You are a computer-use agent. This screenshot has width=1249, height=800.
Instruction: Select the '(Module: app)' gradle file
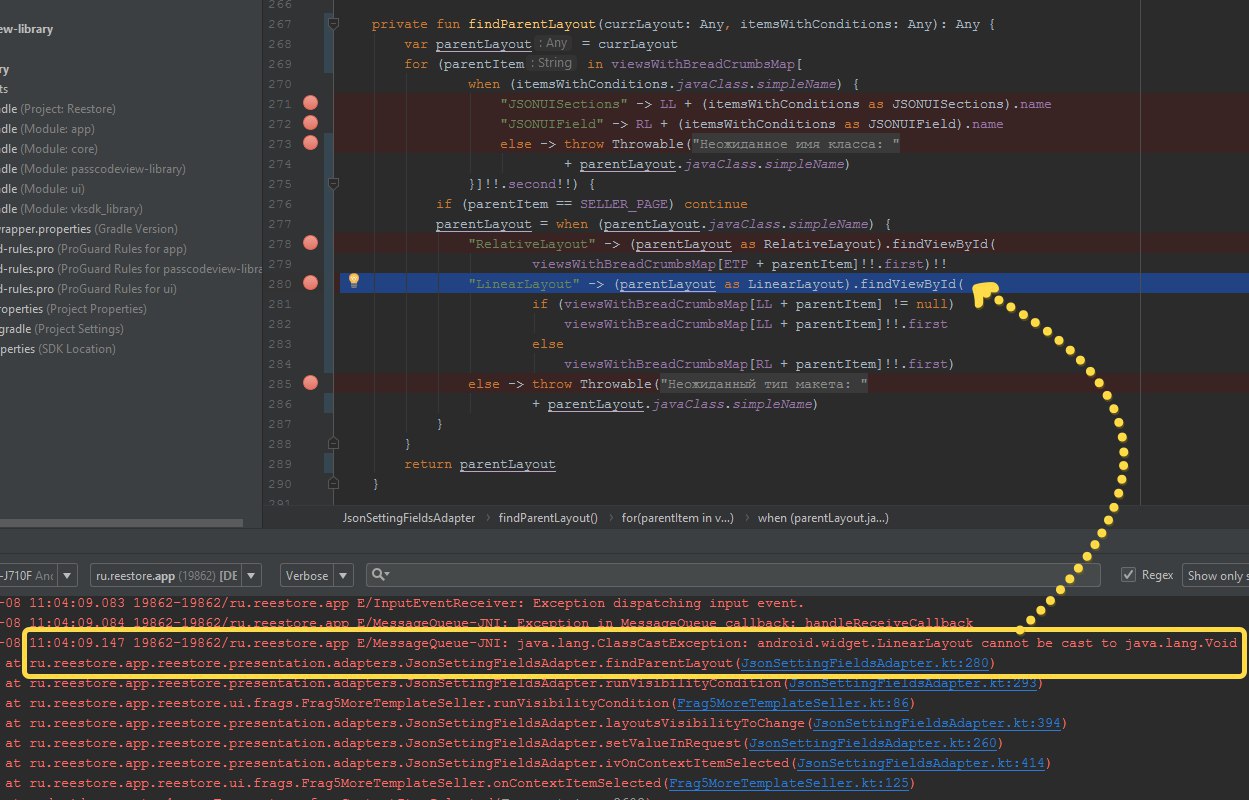click(x=47, y=129)
